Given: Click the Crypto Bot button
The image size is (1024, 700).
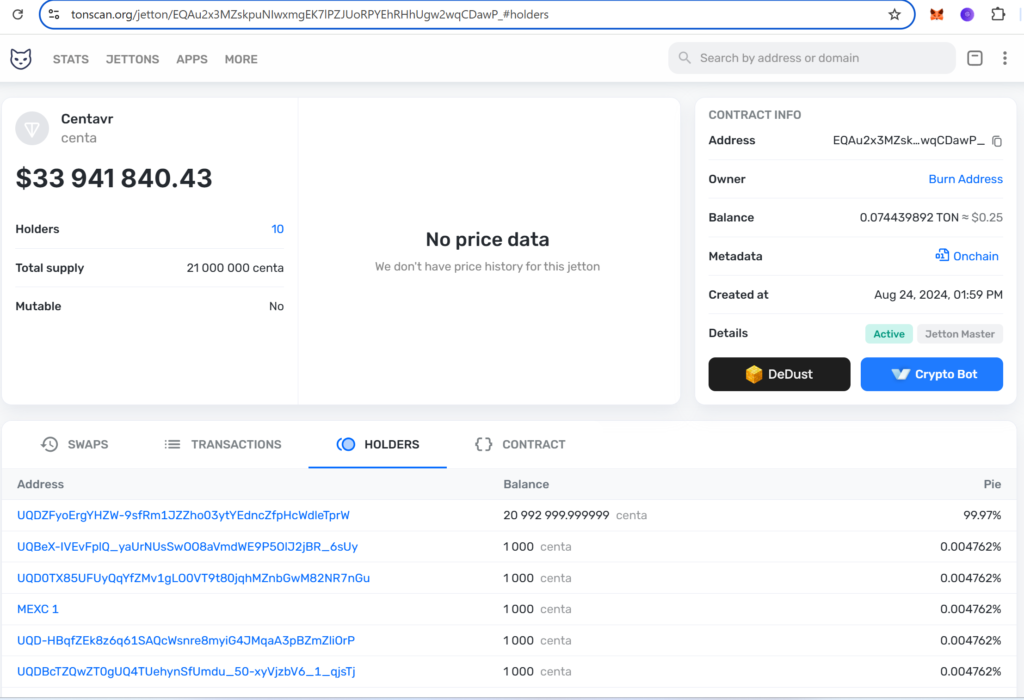Looking at the screenshot, I should click(x=931, y=374).
